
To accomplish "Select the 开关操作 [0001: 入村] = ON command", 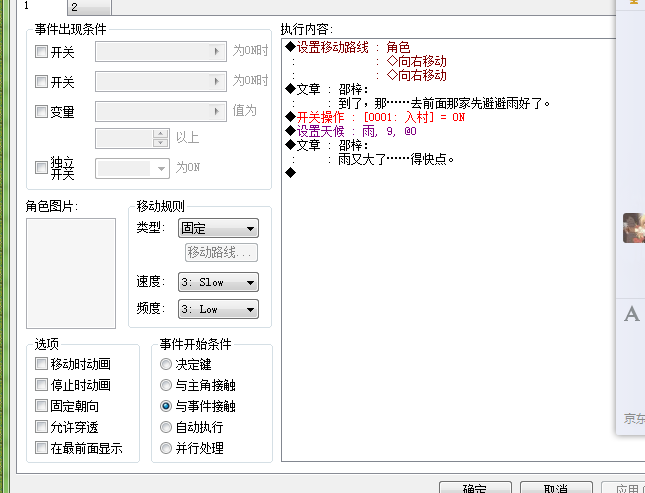I will [x=375, y=117].
